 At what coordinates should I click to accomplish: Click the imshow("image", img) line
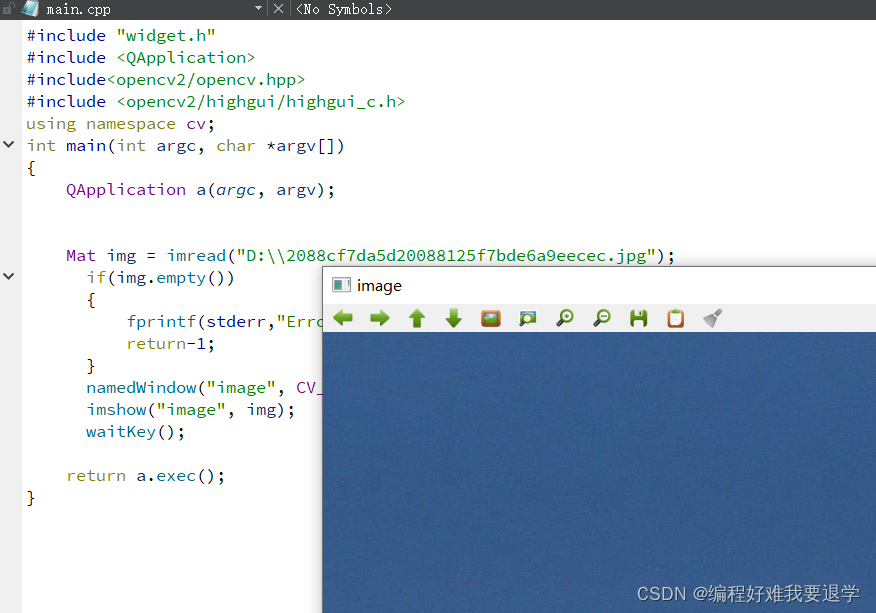tap(191, 410)
